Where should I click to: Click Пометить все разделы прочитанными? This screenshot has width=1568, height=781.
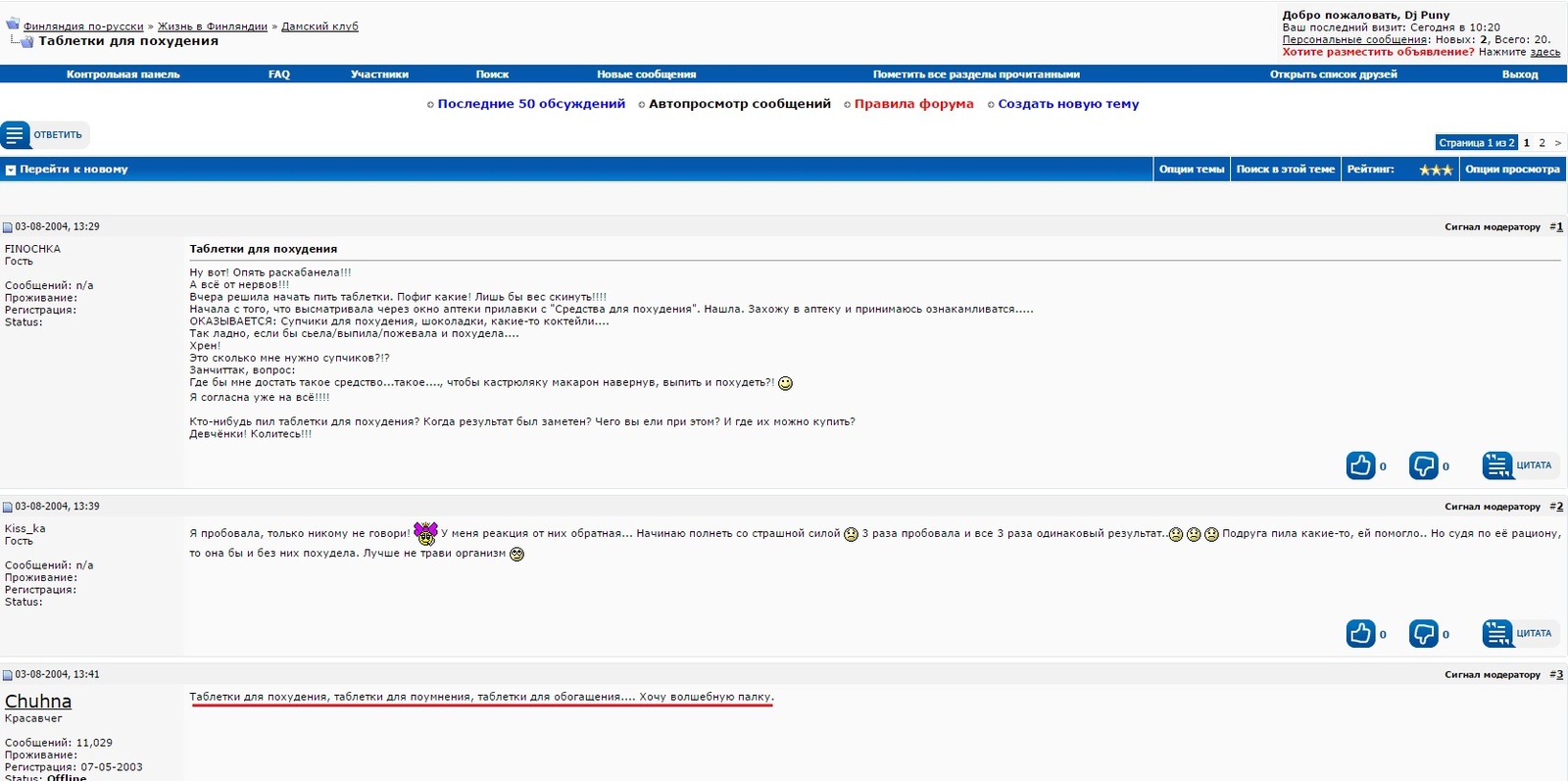coord(976,74)
